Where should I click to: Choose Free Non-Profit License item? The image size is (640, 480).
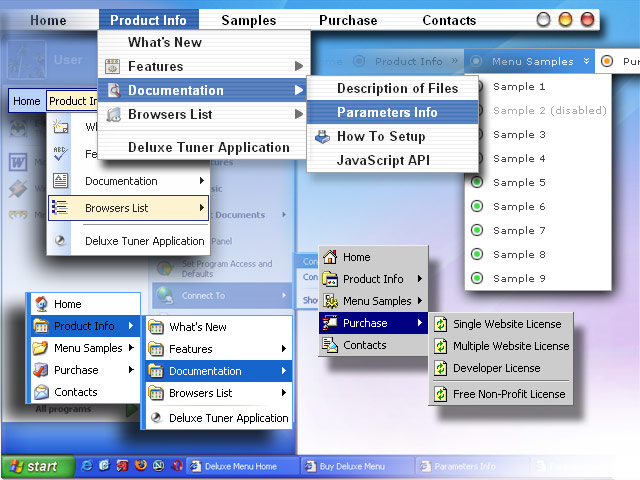(x=501, y=394)
